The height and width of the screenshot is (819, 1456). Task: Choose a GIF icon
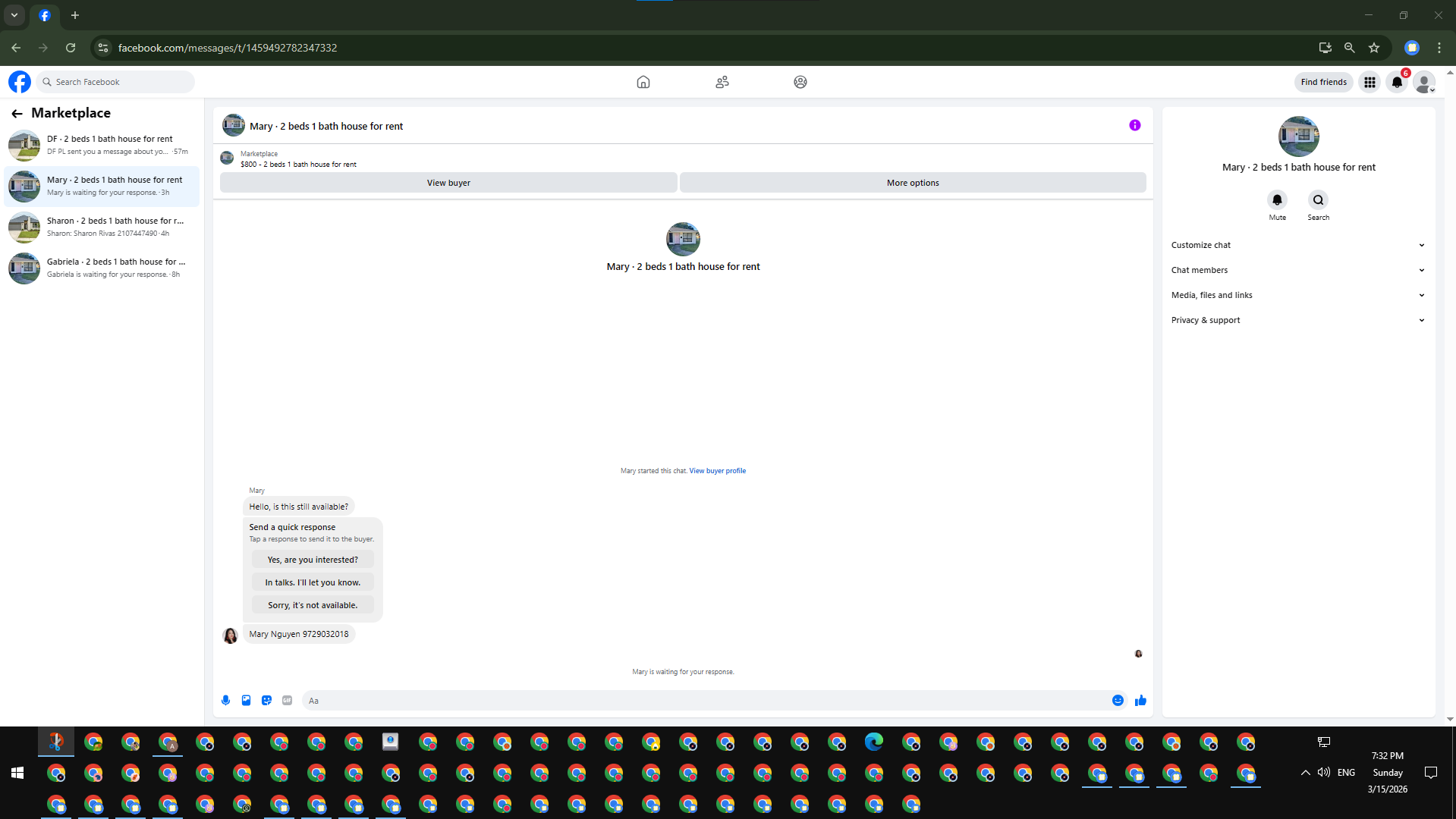288,701
